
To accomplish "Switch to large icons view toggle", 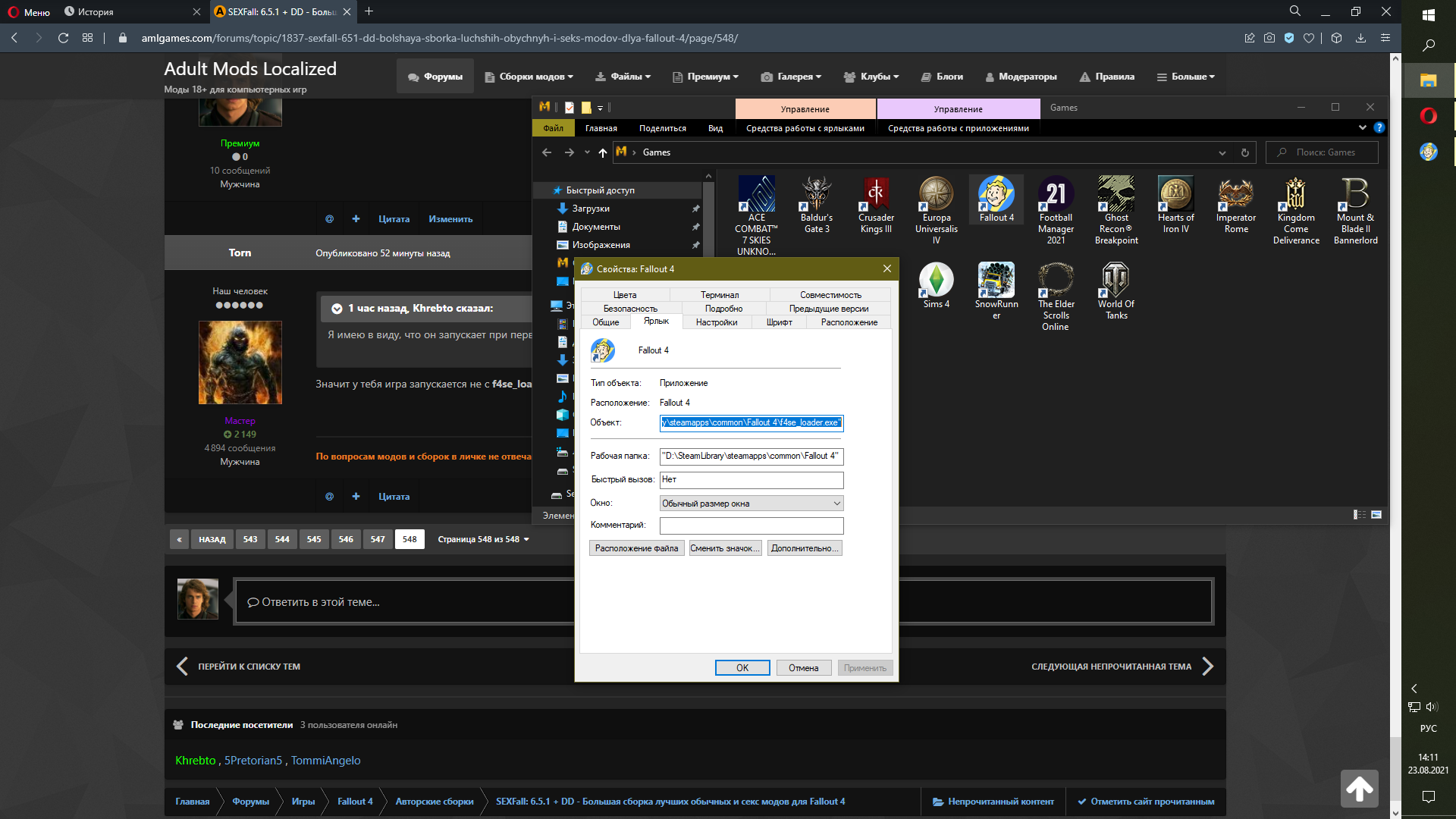I will (x=1376, y=515).
